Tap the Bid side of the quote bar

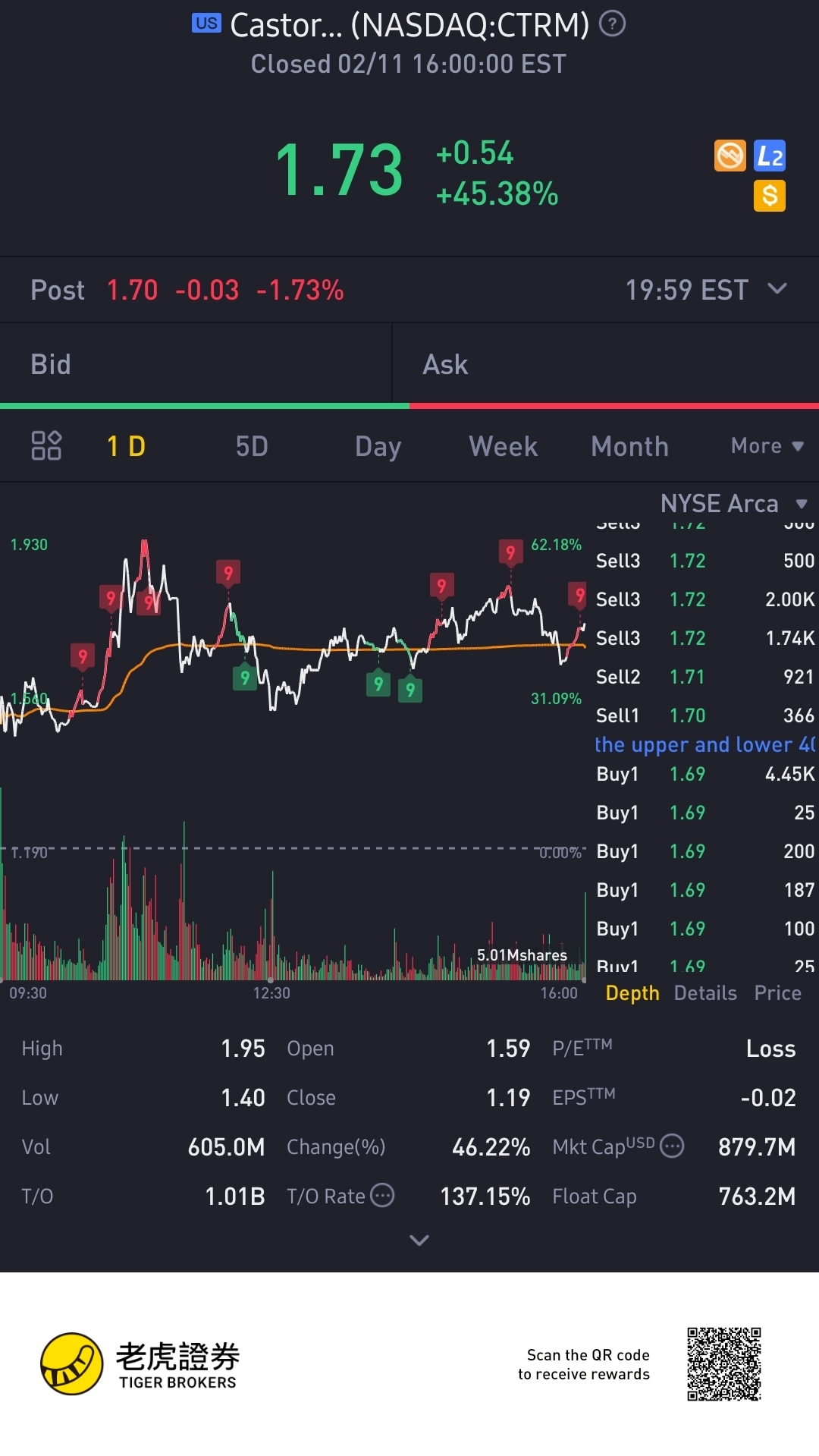pos(196,365)
